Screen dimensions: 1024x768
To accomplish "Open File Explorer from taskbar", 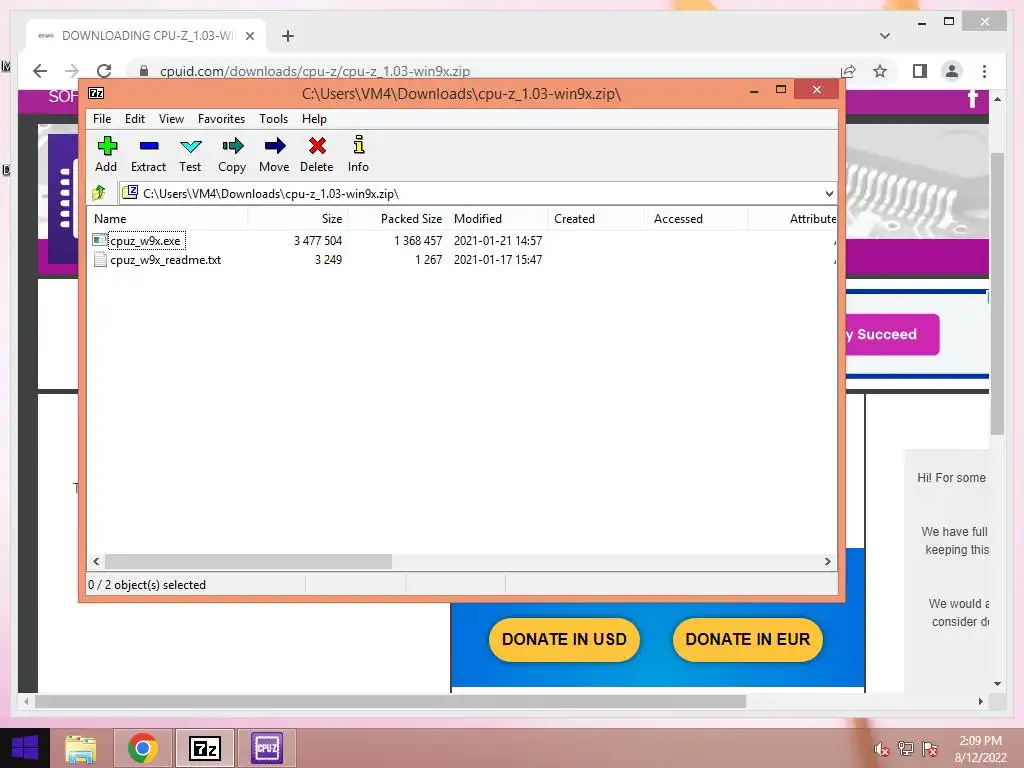I will [81, 748].
